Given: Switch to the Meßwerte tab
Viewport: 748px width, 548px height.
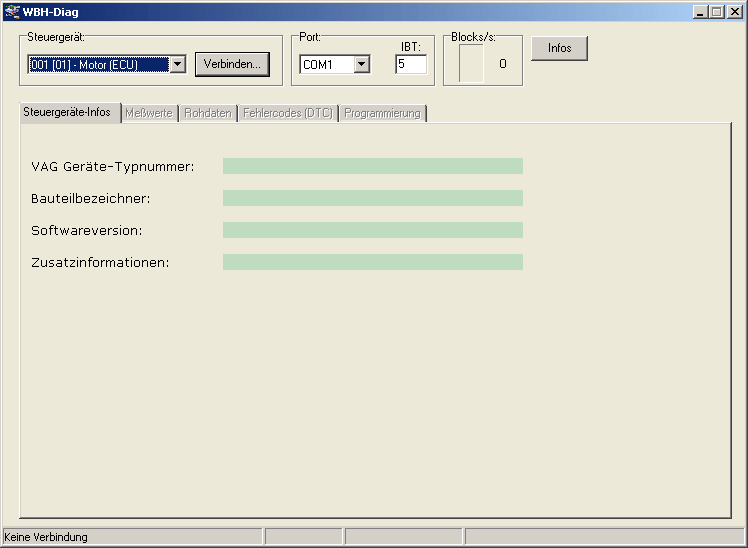Looking at the screenshot, I should tap(149, 114).
